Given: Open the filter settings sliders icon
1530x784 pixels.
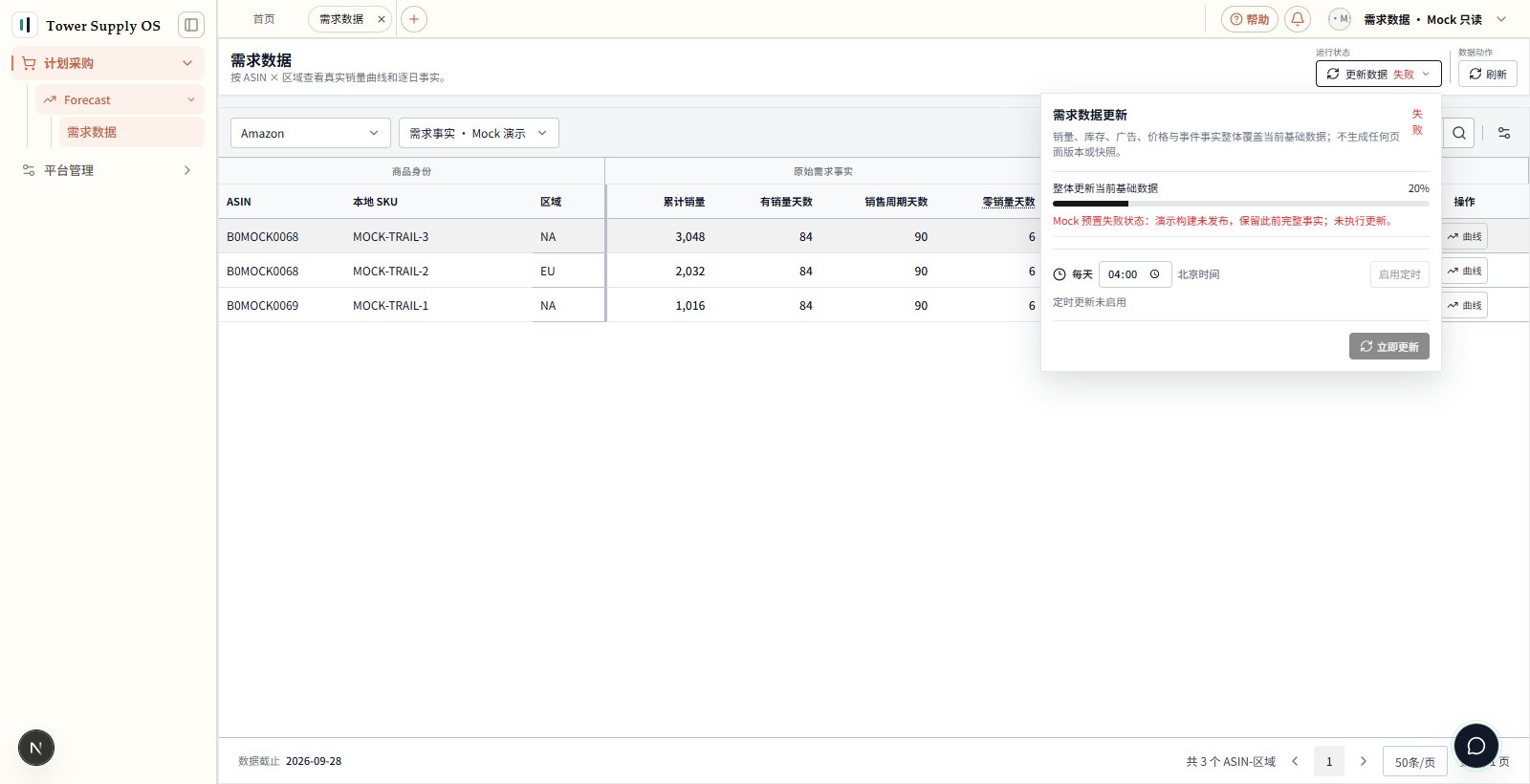Looking at the screenshot, I should pyautogui.click(x=1504, y=133).
